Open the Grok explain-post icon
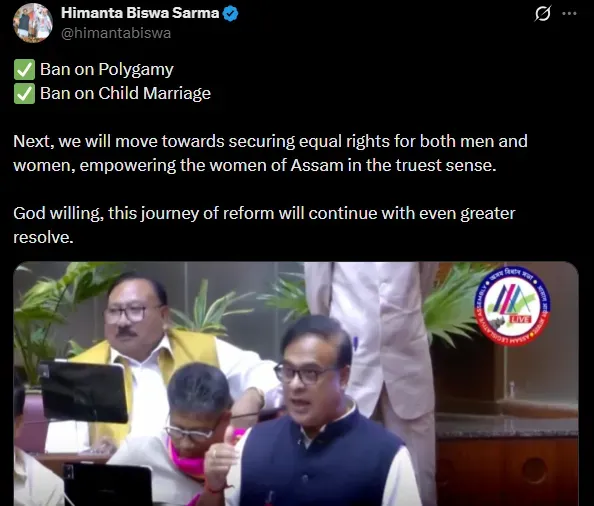The width and height of the screenshot is (594, 506). point(542,14)
